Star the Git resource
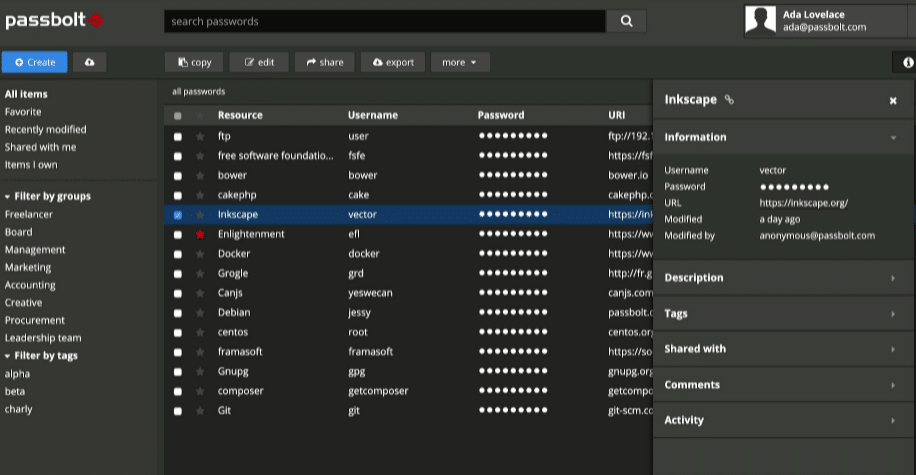Viewport: 916px width, 475px height. pos(200,411)
